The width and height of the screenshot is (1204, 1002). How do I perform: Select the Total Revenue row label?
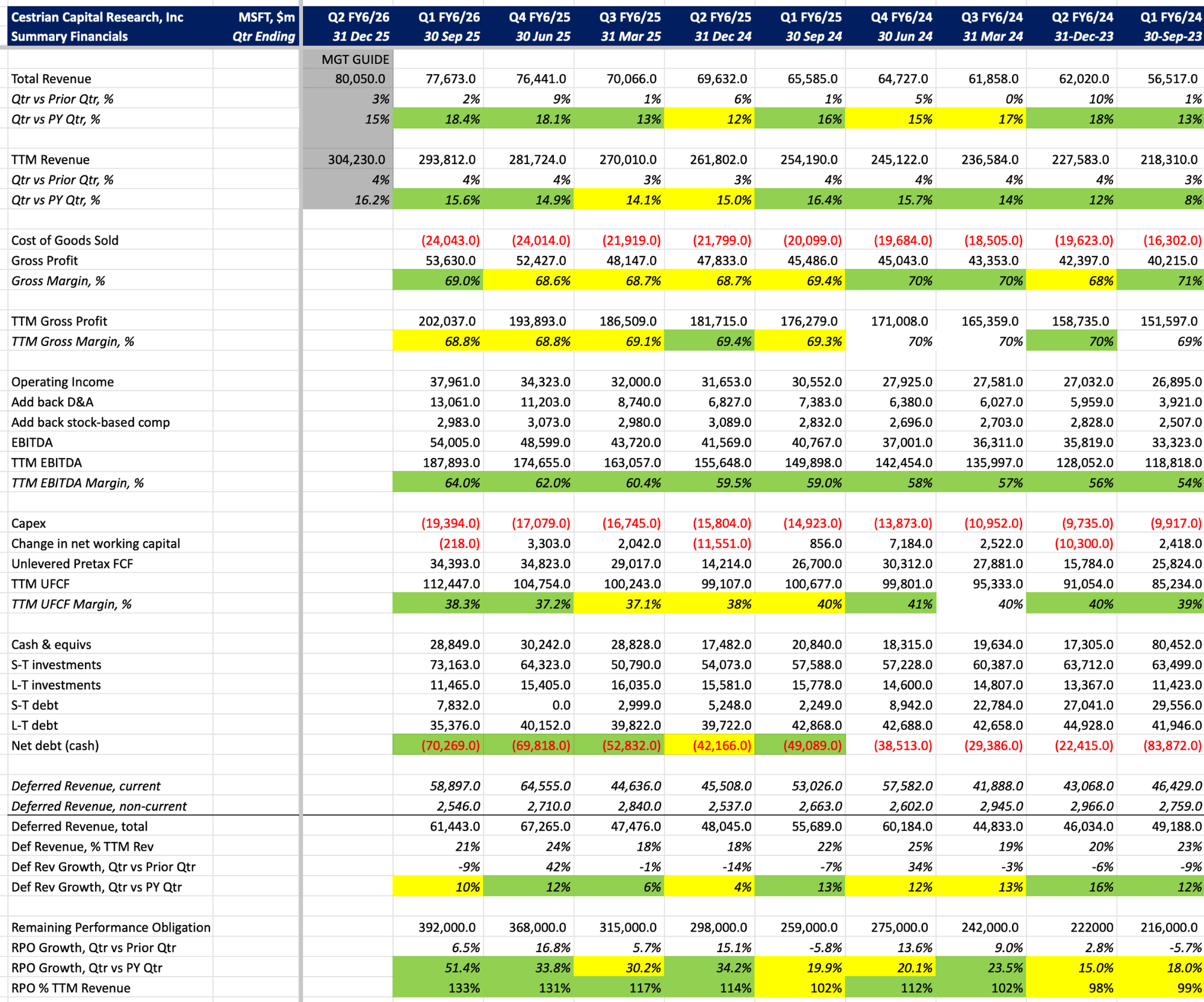pos(51,79)
